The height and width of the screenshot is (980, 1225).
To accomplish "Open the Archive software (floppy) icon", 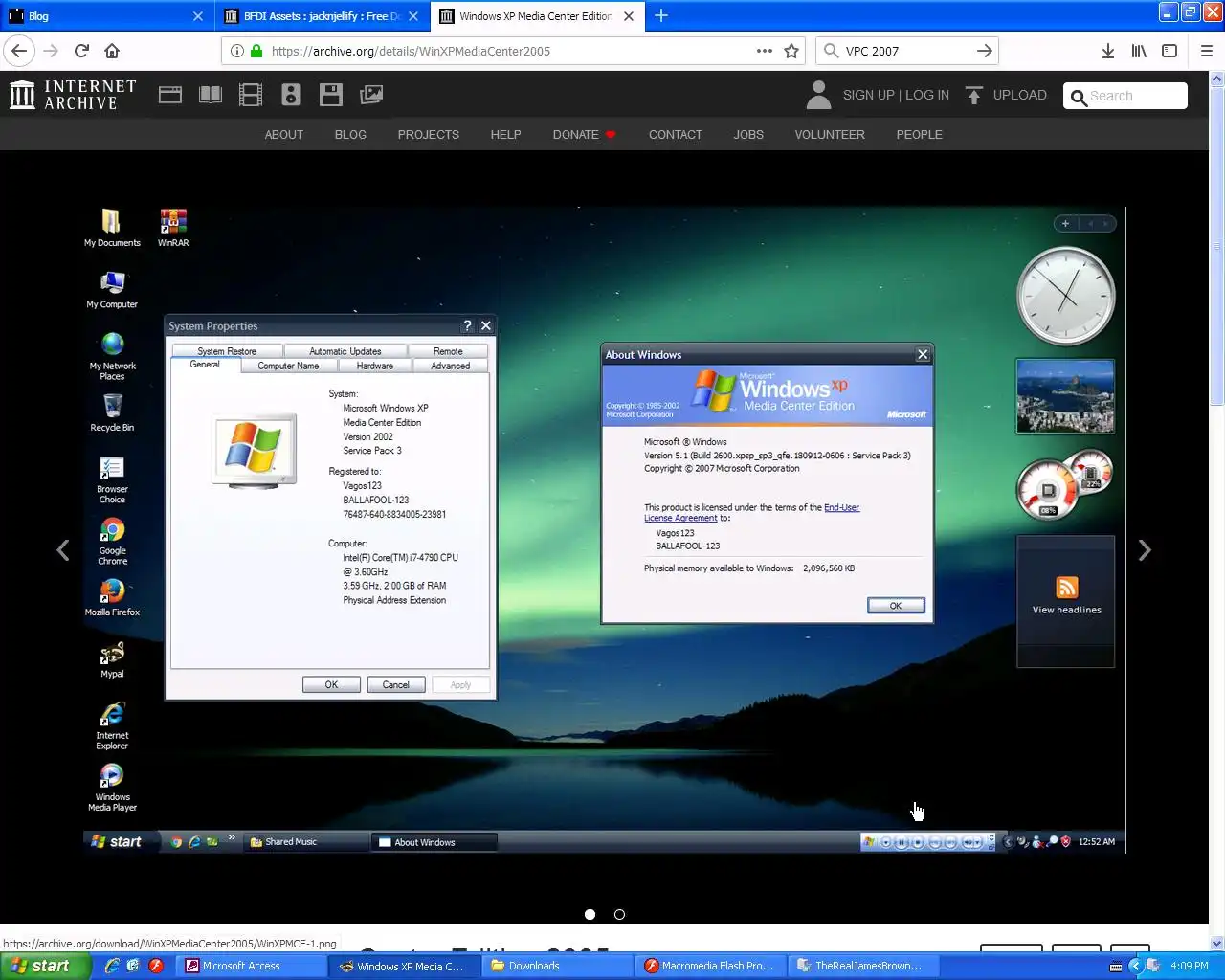I will (331, 95).
